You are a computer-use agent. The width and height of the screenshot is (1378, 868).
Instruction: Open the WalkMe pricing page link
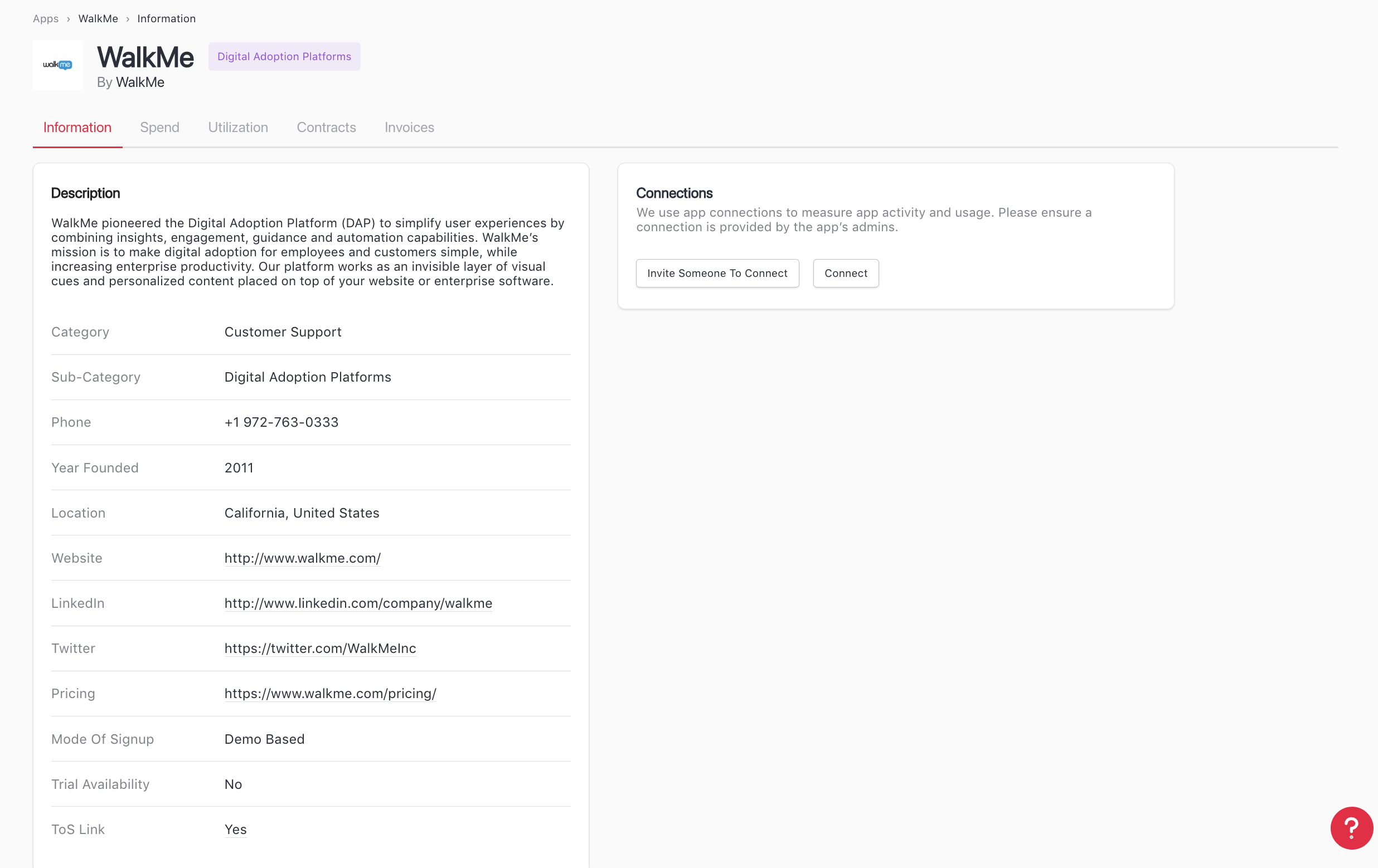[x=330, y=694]
